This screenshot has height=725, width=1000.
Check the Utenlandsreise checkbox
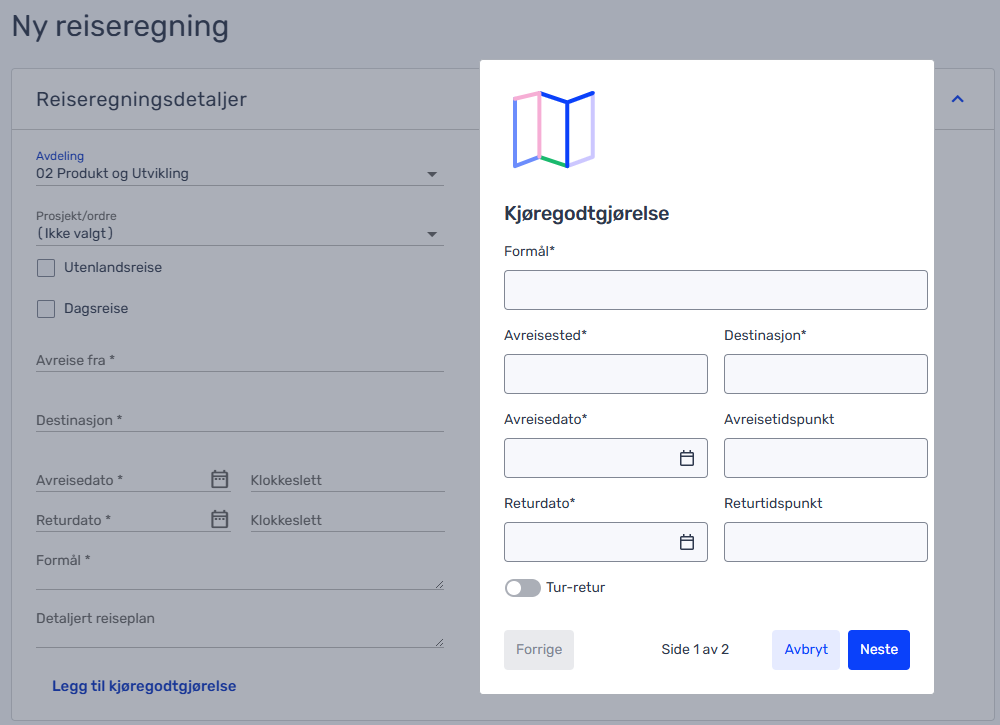45,267
